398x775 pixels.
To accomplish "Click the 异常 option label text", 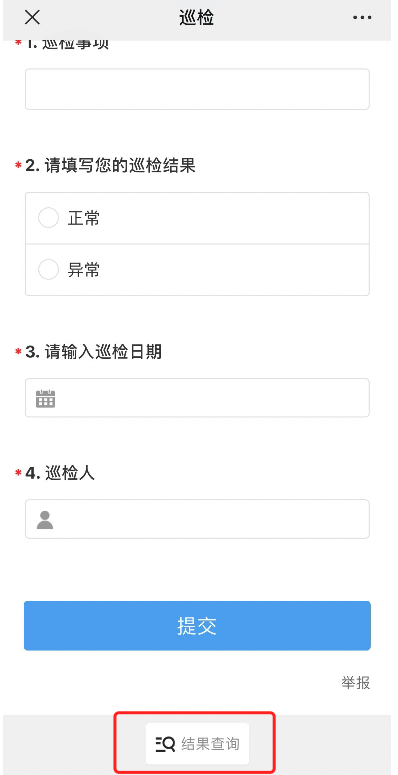I will coord(84,270).
